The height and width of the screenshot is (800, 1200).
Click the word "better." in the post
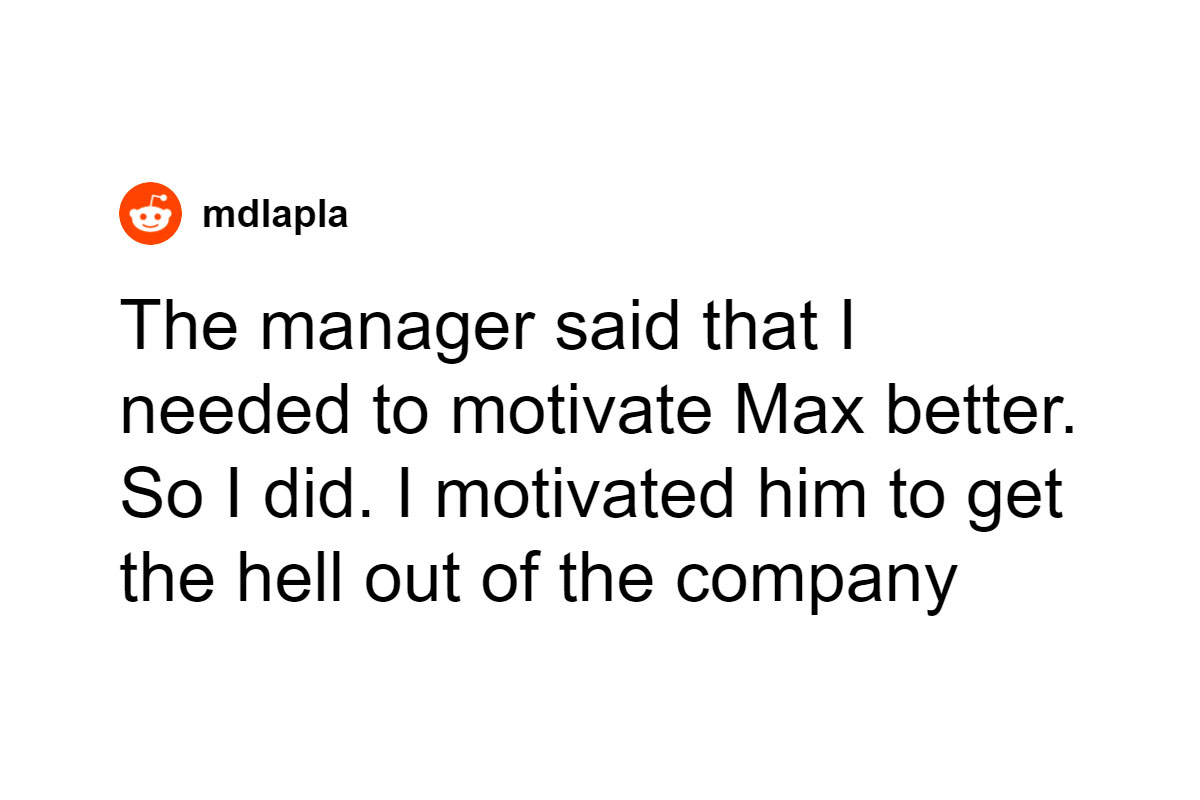tap(978, 413)
